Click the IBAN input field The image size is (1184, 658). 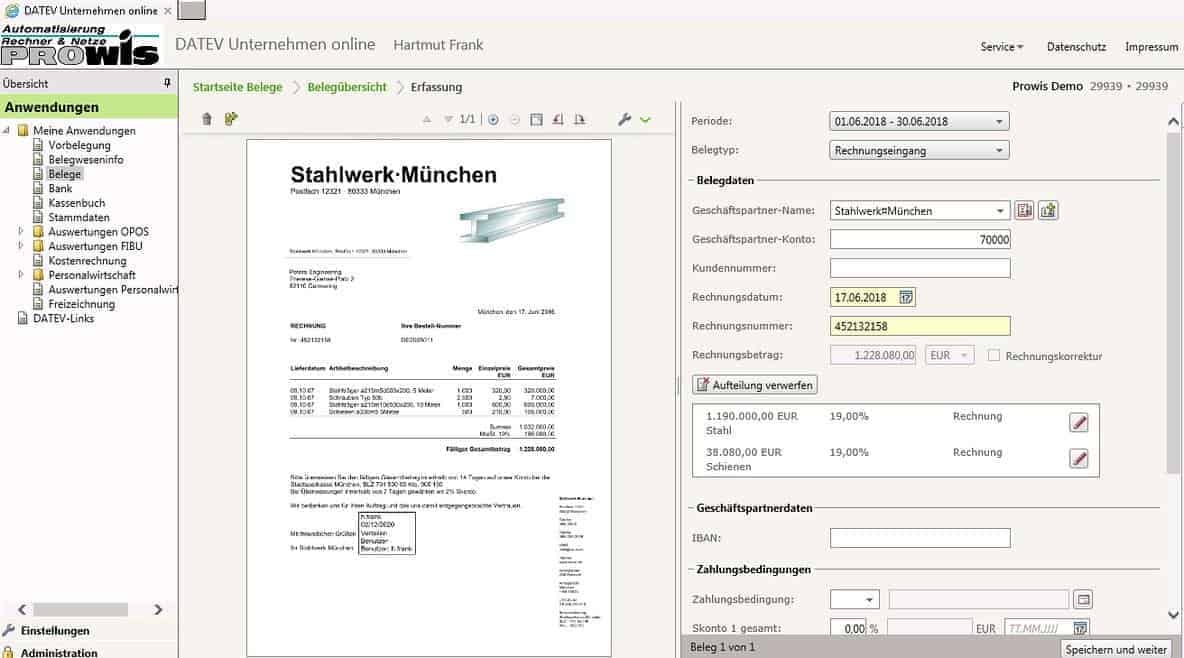(x=920, y=538)
